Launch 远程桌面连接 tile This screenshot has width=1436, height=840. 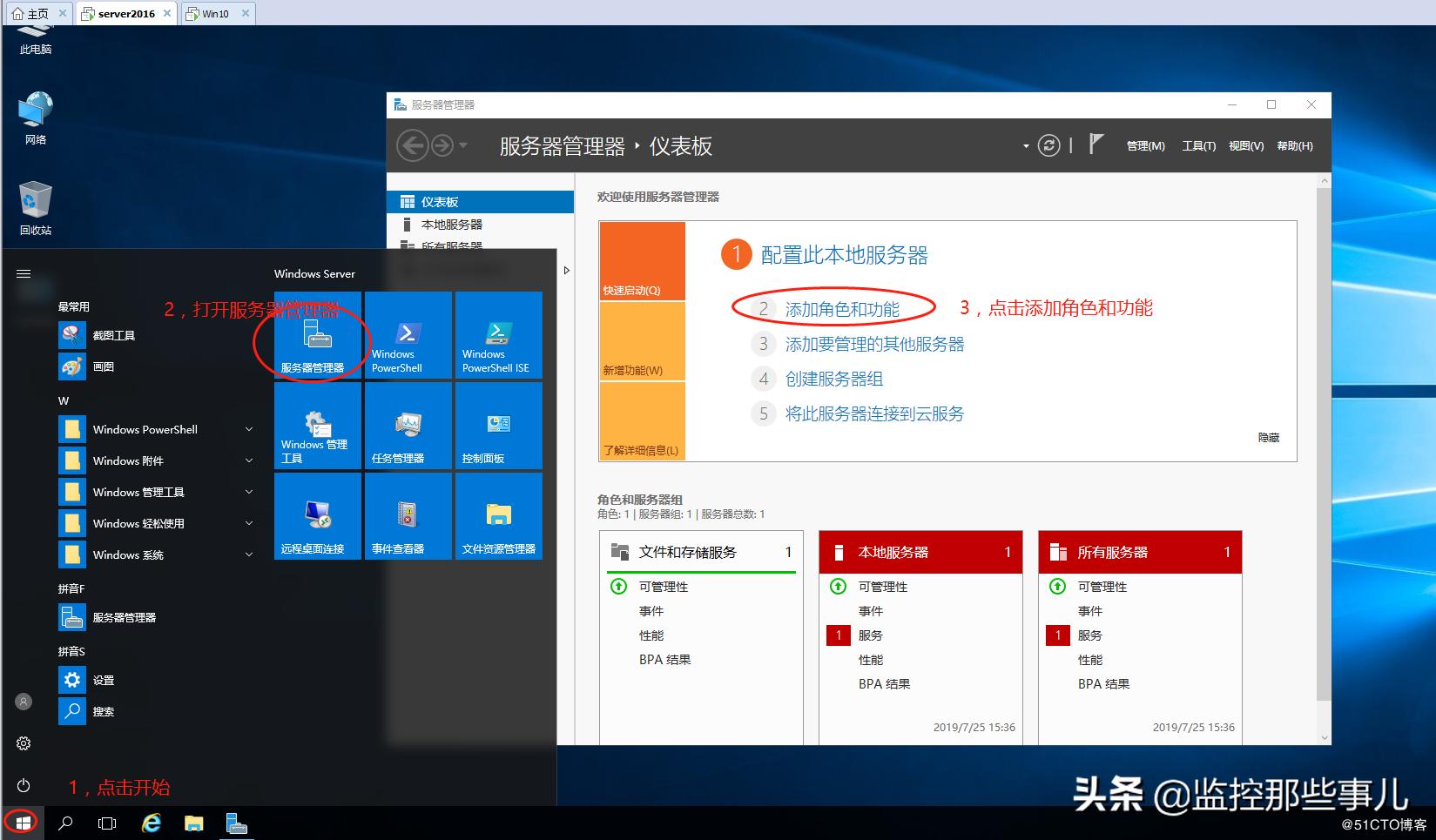click(x=316, y=515)
